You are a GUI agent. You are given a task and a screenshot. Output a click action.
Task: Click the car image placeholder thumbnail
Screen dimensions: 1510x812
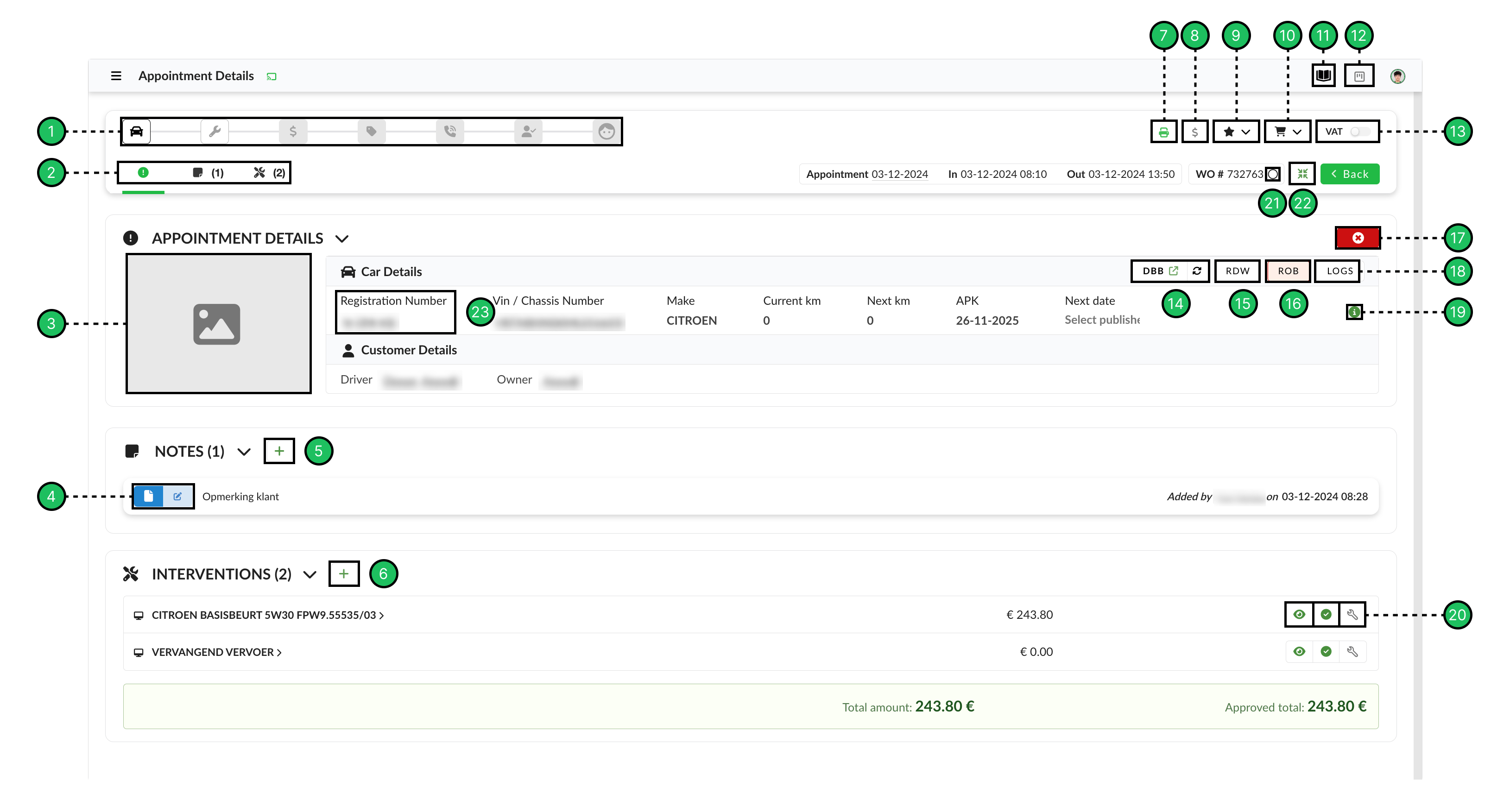tap(218, 323)
